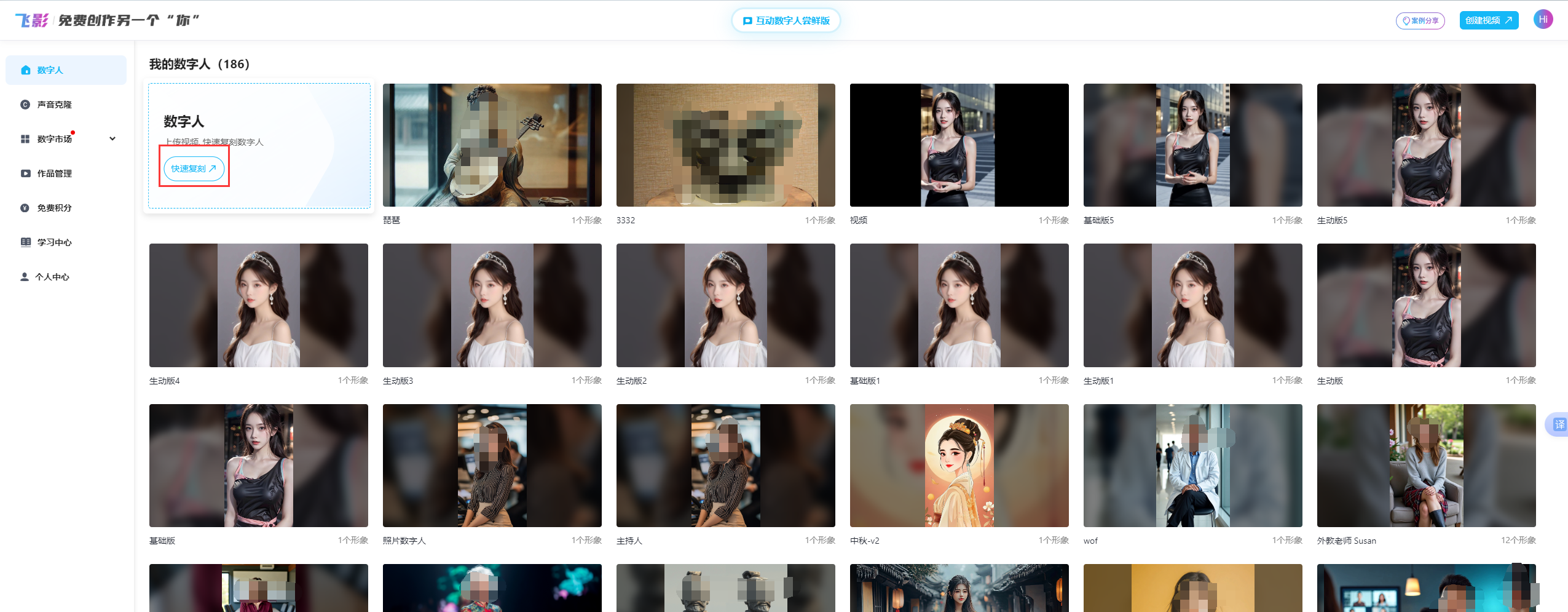
Task: Open the Hi user avatar
Action: tap(1543, 19)
